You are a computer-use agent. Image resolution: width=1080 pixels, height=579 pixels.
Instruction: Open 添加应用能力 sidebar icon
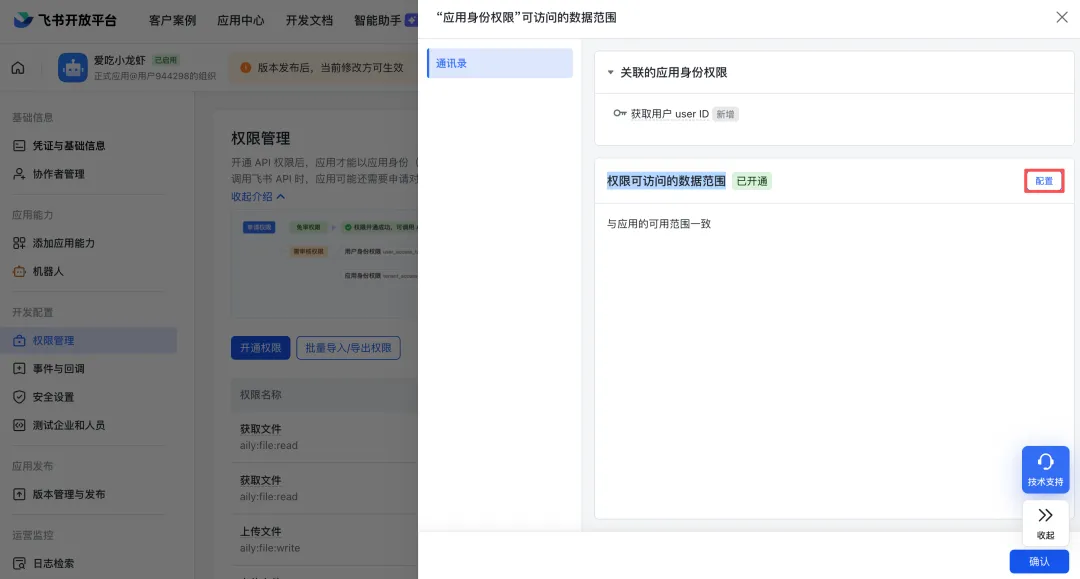coord(19,243)
